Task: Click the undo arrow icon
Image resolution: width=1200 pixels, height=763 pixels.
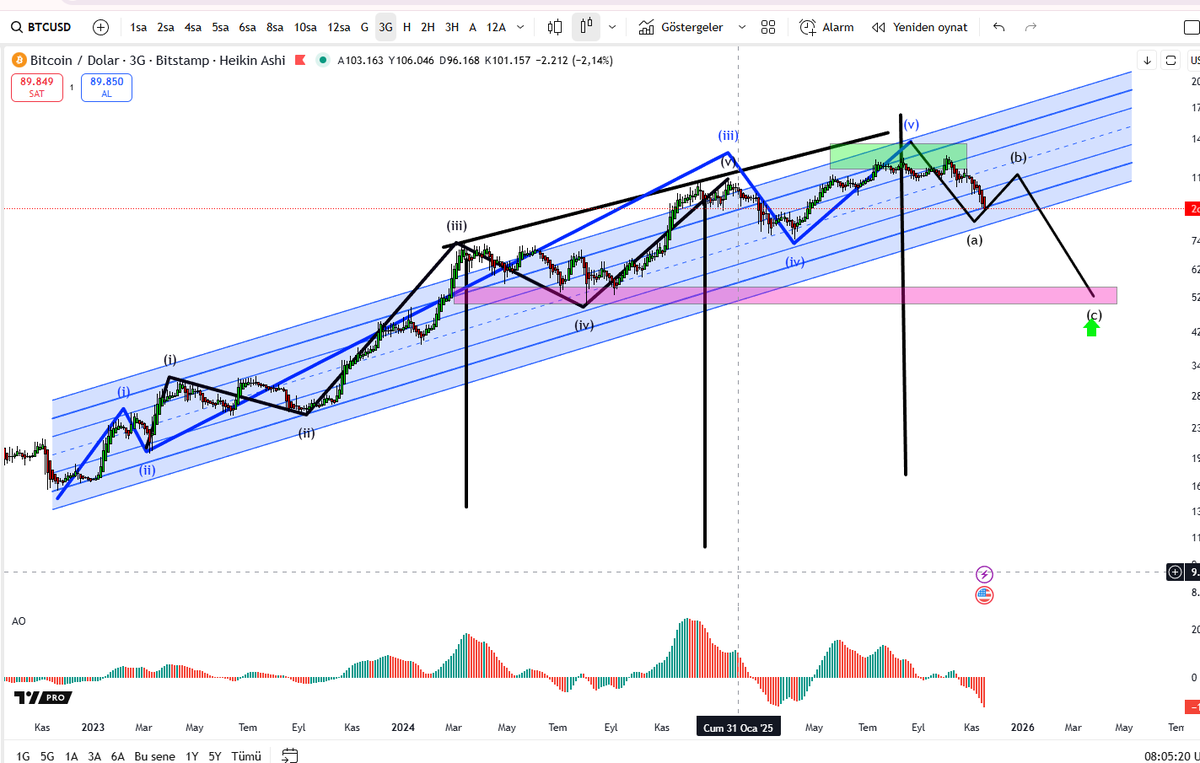Action: tap(998, 27)
